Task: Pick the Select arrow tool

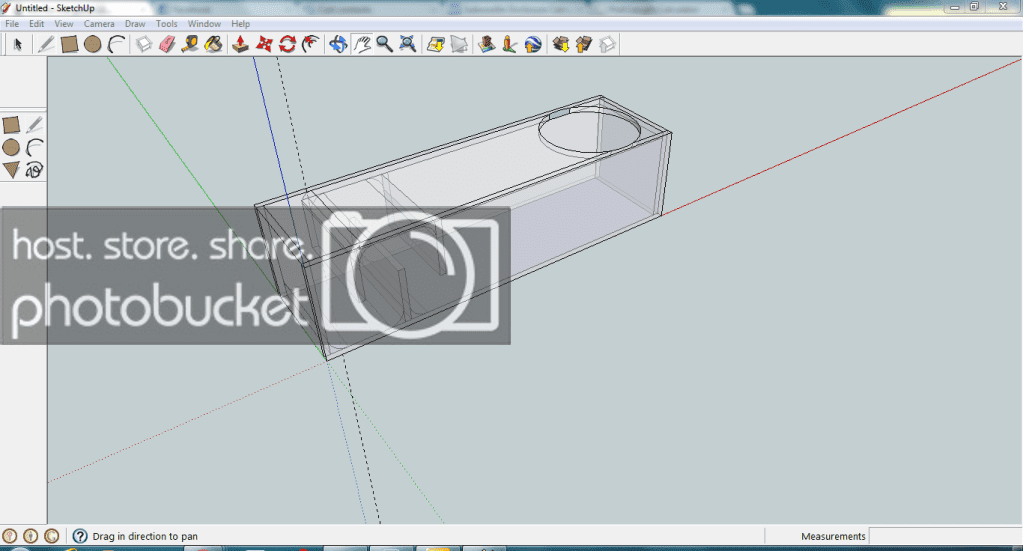Action: point(18,44)
